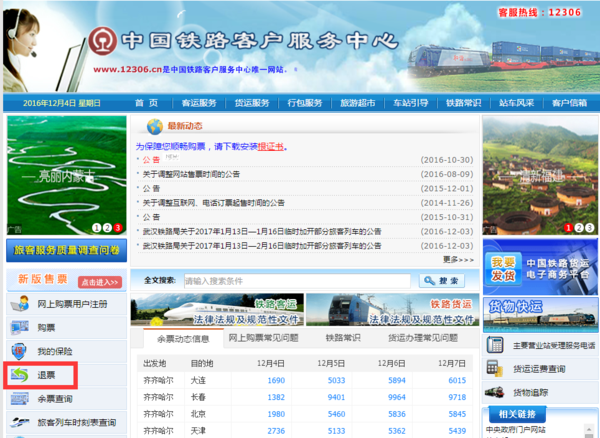600x438 pixels.
Task: Click the globe icon beside 最新动态
Action: (x=155, y=126)
